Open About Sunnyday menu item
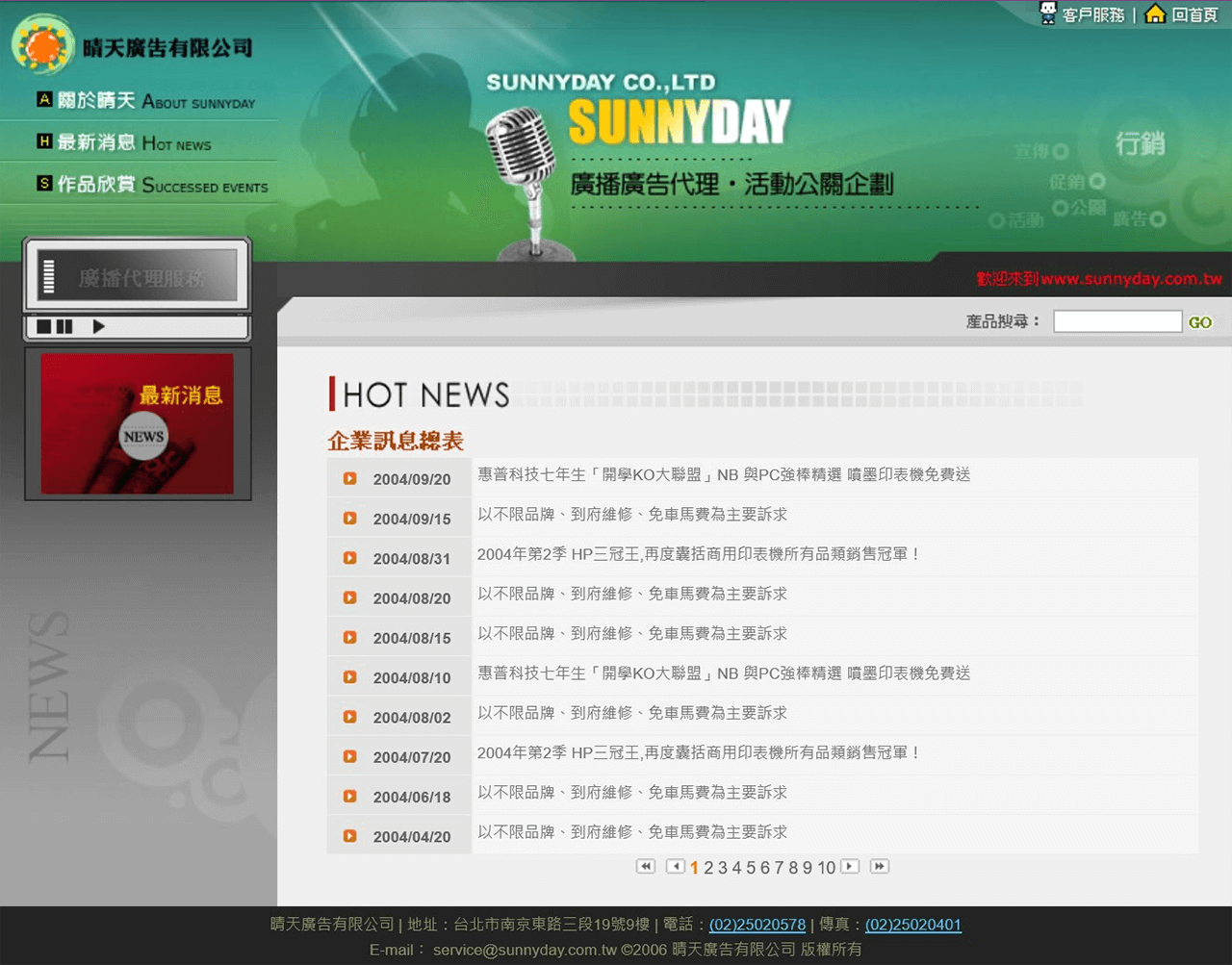Viewport: 1232px width, 965px height. click(146, 100)
